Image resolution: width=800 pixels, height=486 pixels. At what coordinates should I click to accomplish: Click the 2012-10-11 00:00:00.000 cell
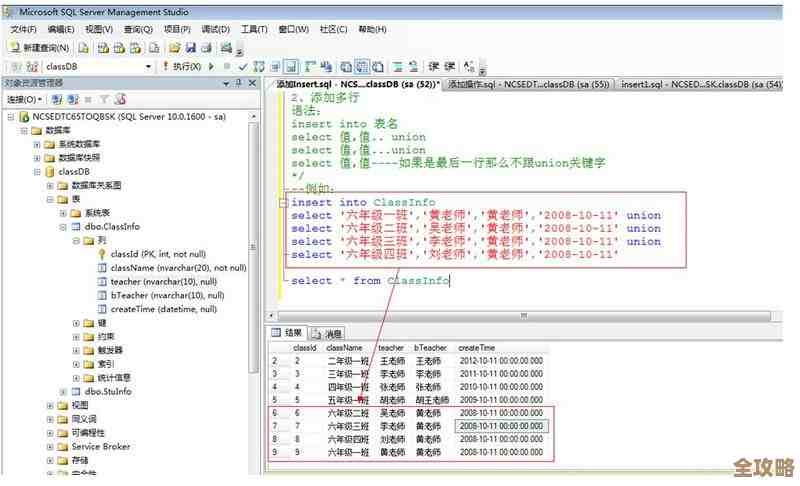pos(501,361)
